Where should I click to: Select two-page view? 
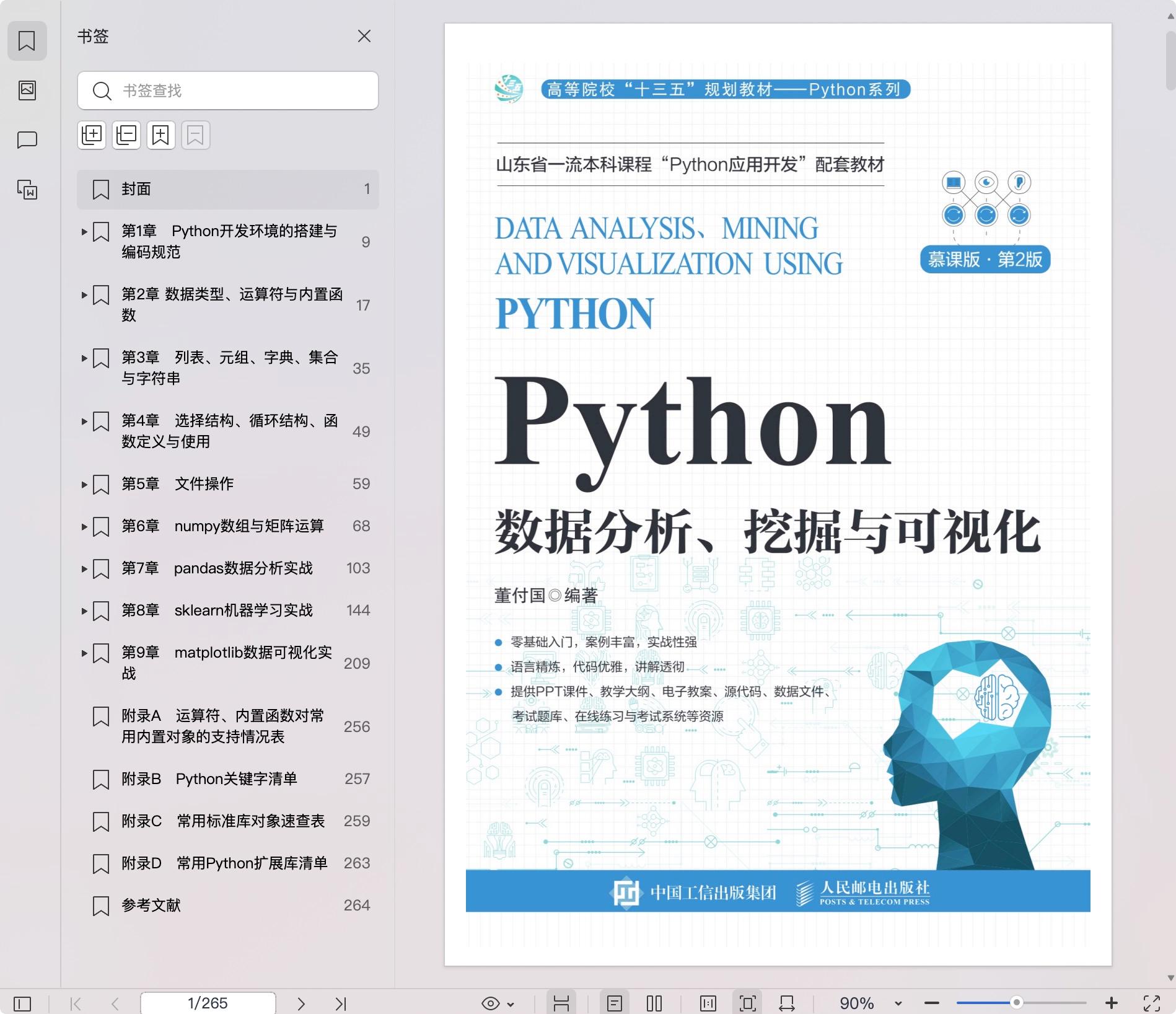pos(654,1003)
